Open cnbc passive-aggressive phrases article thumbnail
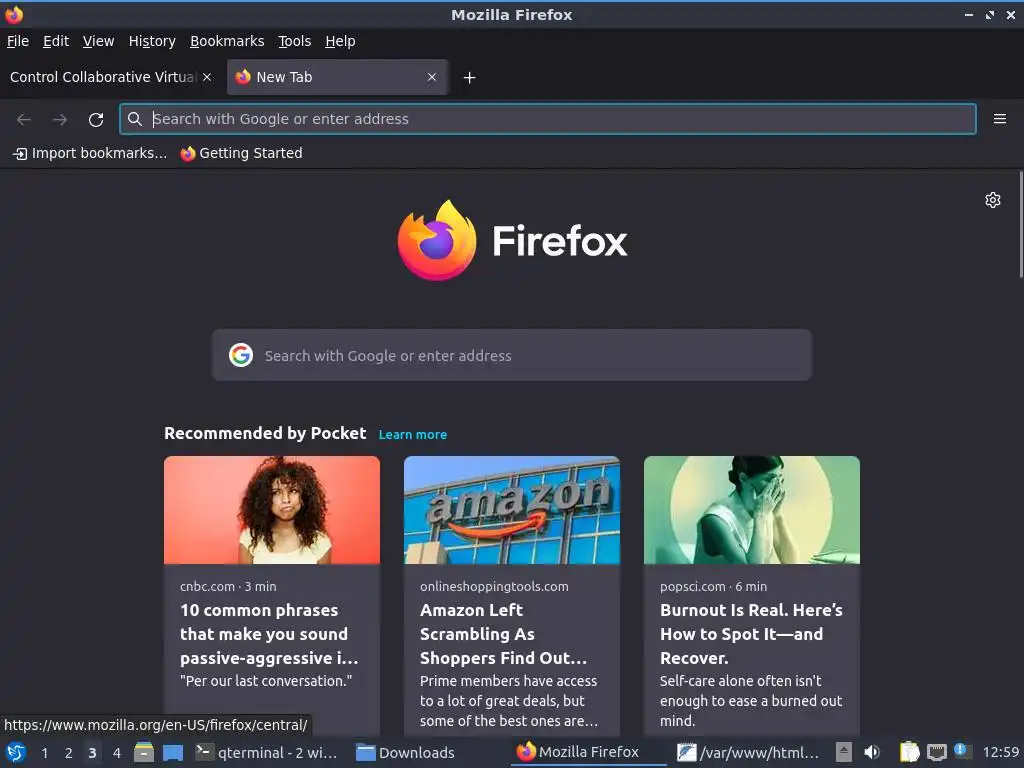The width and height of the screenshot is (1024, 768). tap(272, 510)
